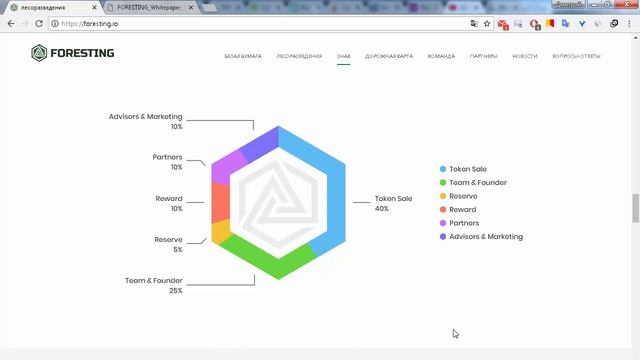This screenshot has height=360, width=640.
Task: Click the FORESTING logo
Action: (x=73, y=53)
